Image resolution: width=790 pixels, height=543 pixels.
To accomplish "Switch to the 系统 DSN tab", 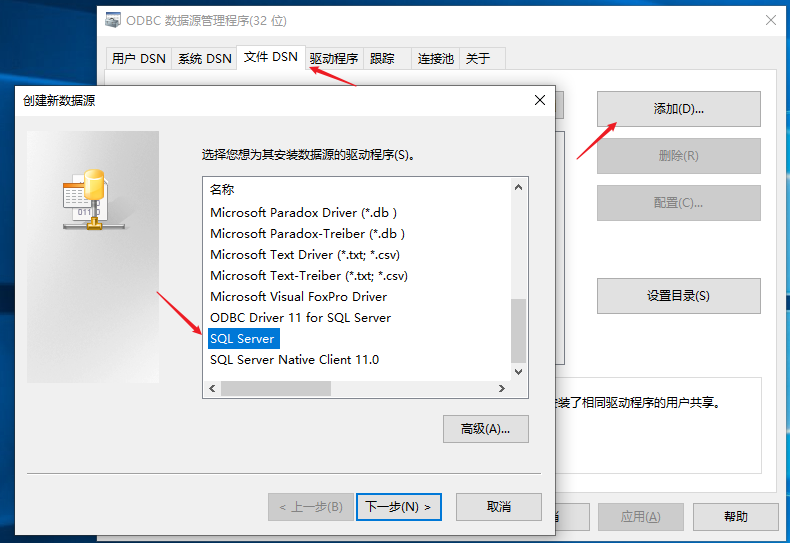I will click(x=205, y=58).
